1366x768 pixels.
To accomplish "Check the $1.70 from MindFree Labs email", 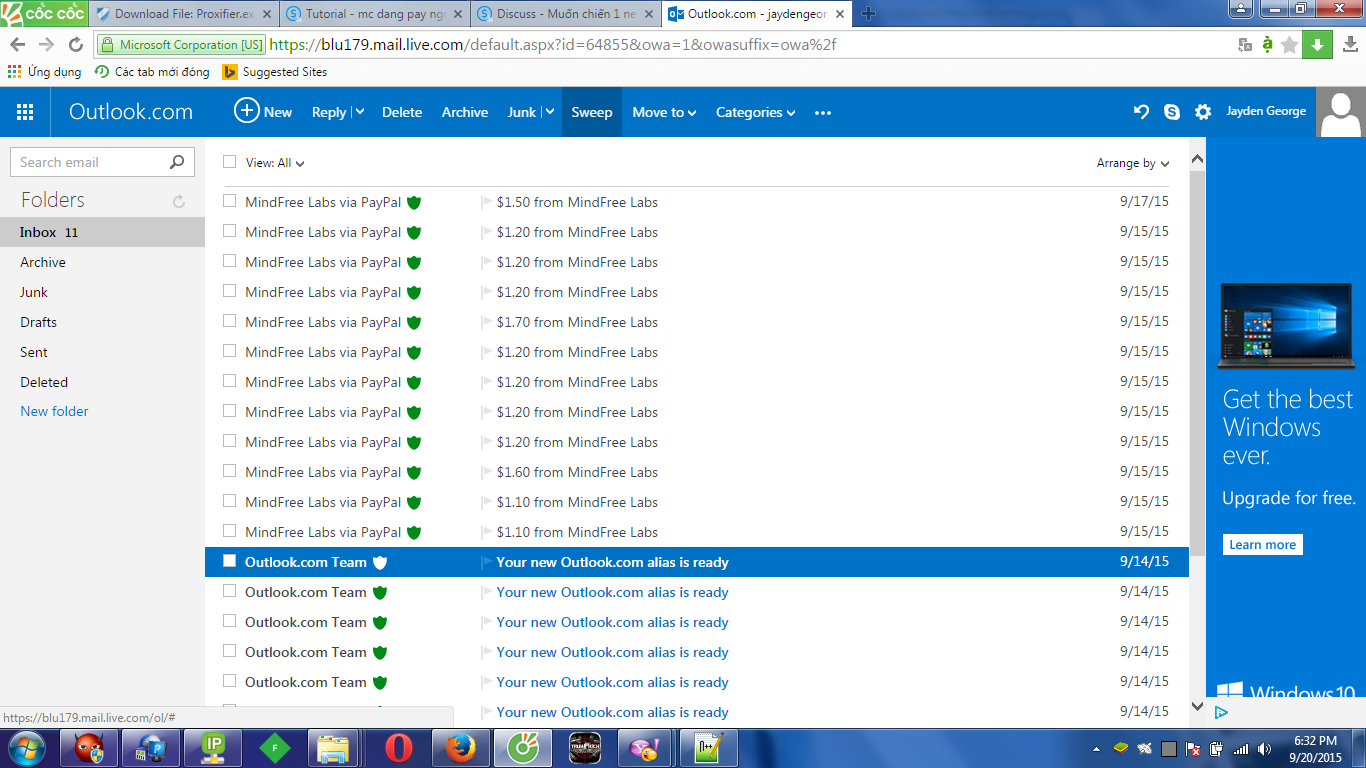I will pos(230,321).
